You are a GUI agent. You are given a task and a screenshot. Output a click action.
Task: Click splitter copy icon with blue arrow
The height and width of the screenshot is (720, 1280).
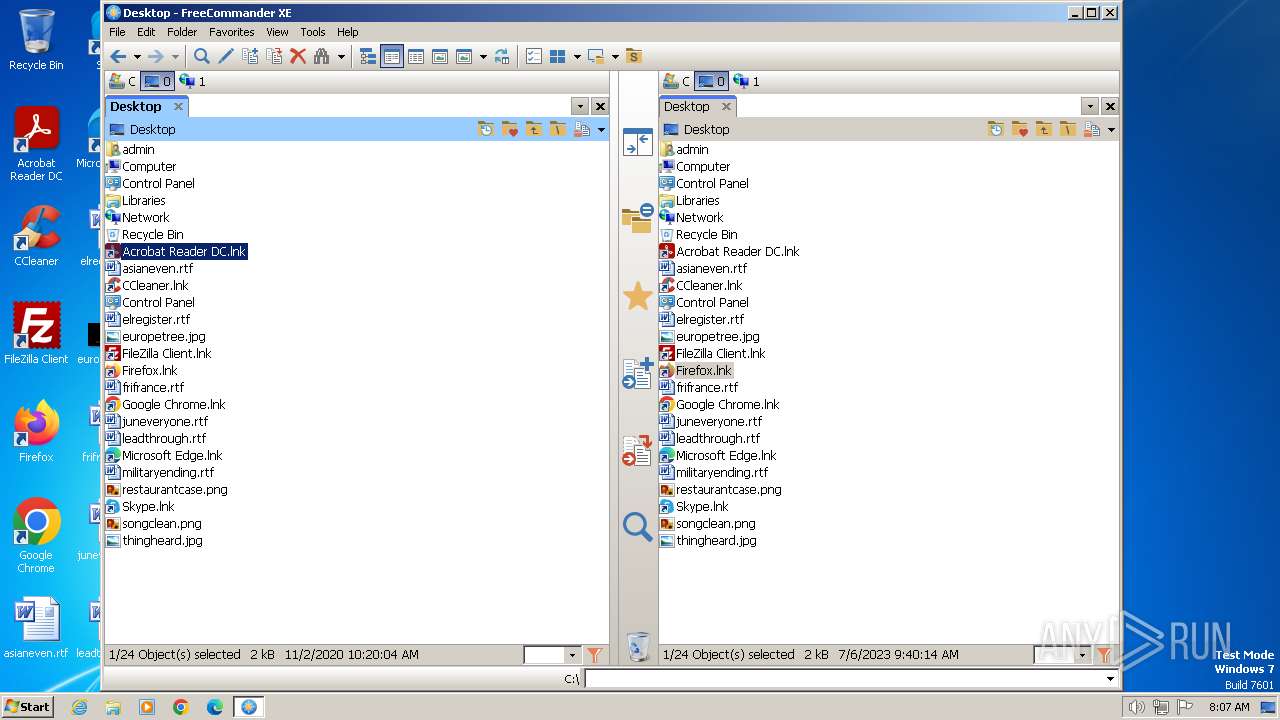point(637,373)
